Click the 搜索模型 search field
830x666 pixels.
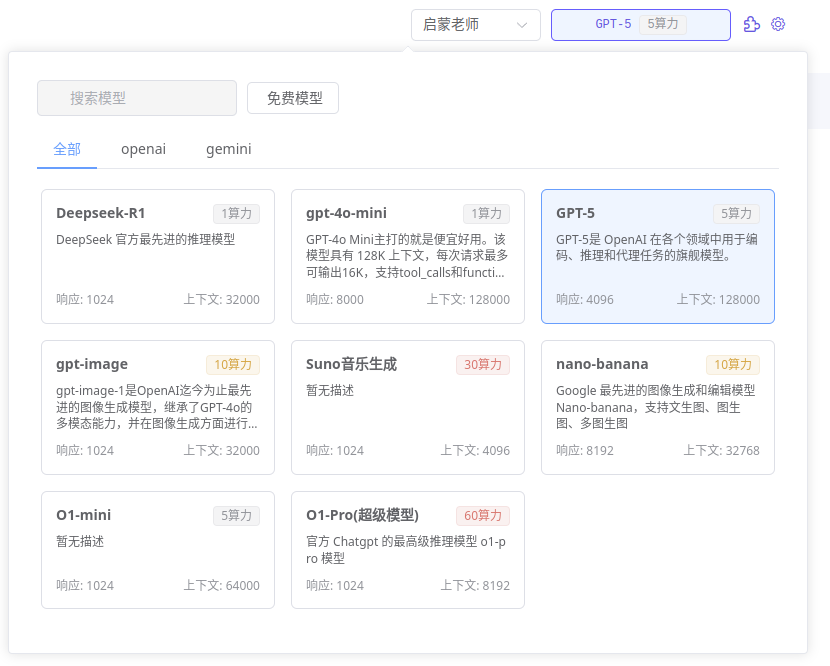coord(137,98)
